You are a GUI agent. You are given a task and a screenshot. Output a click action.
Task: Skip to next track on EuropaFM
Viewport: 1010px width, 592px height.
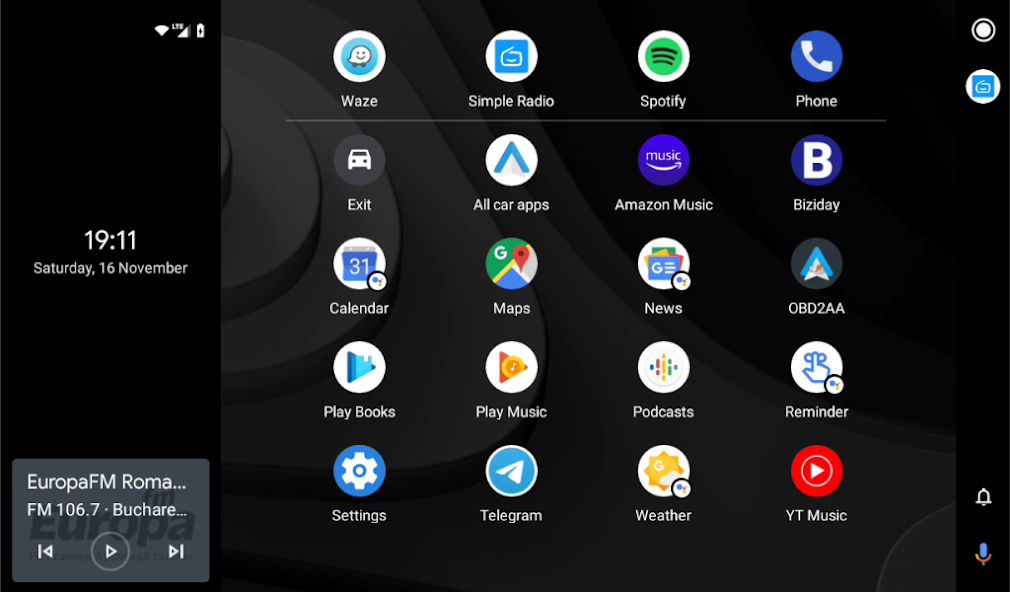coord(176,550)
